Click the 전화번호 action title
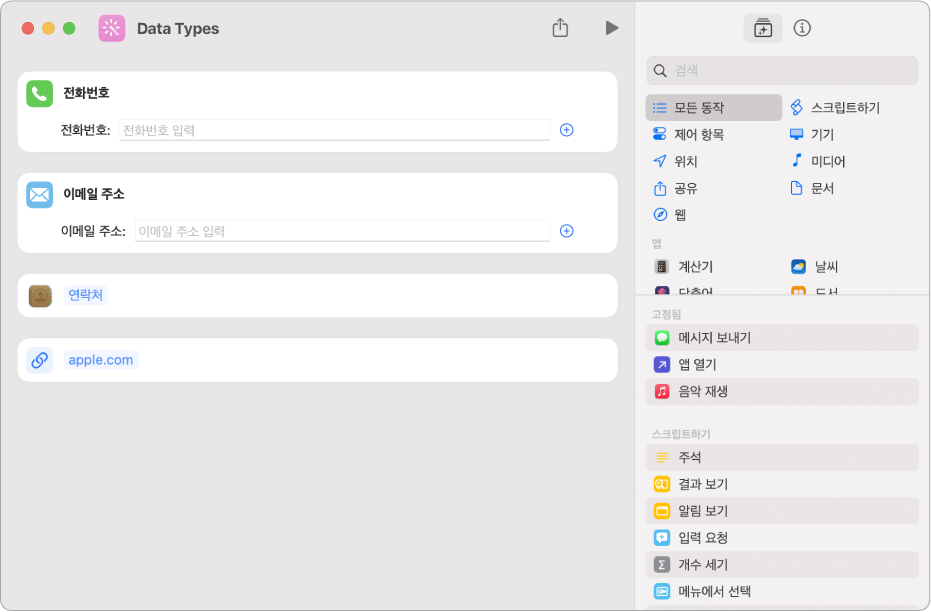The image size is (931, 612). (87, 93)
